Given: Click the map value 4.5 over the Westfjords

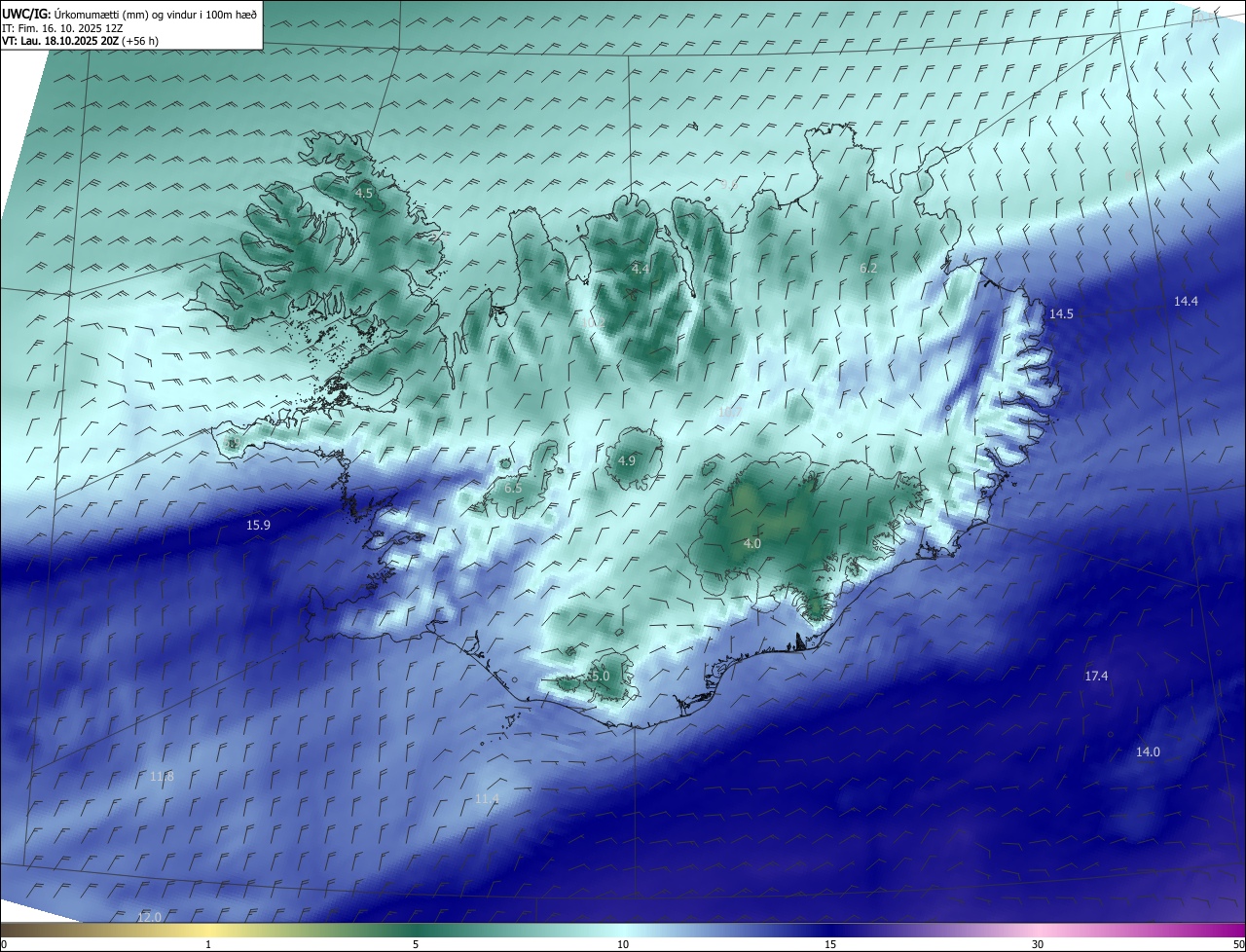Looking at the screenshot, I should pyautogui.click(x=363, y=194).
